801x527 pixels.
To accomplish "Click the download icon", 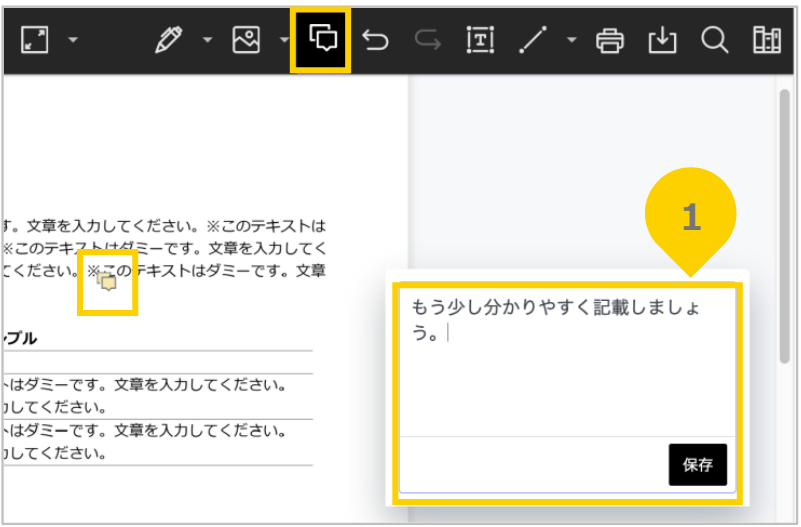I will 662,40.
